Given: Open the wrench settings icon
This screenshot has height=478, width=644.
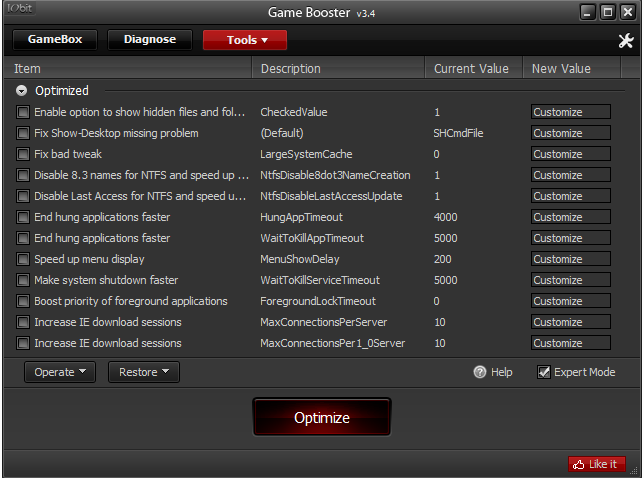Looking at the screenshot, I should point(626,40).
